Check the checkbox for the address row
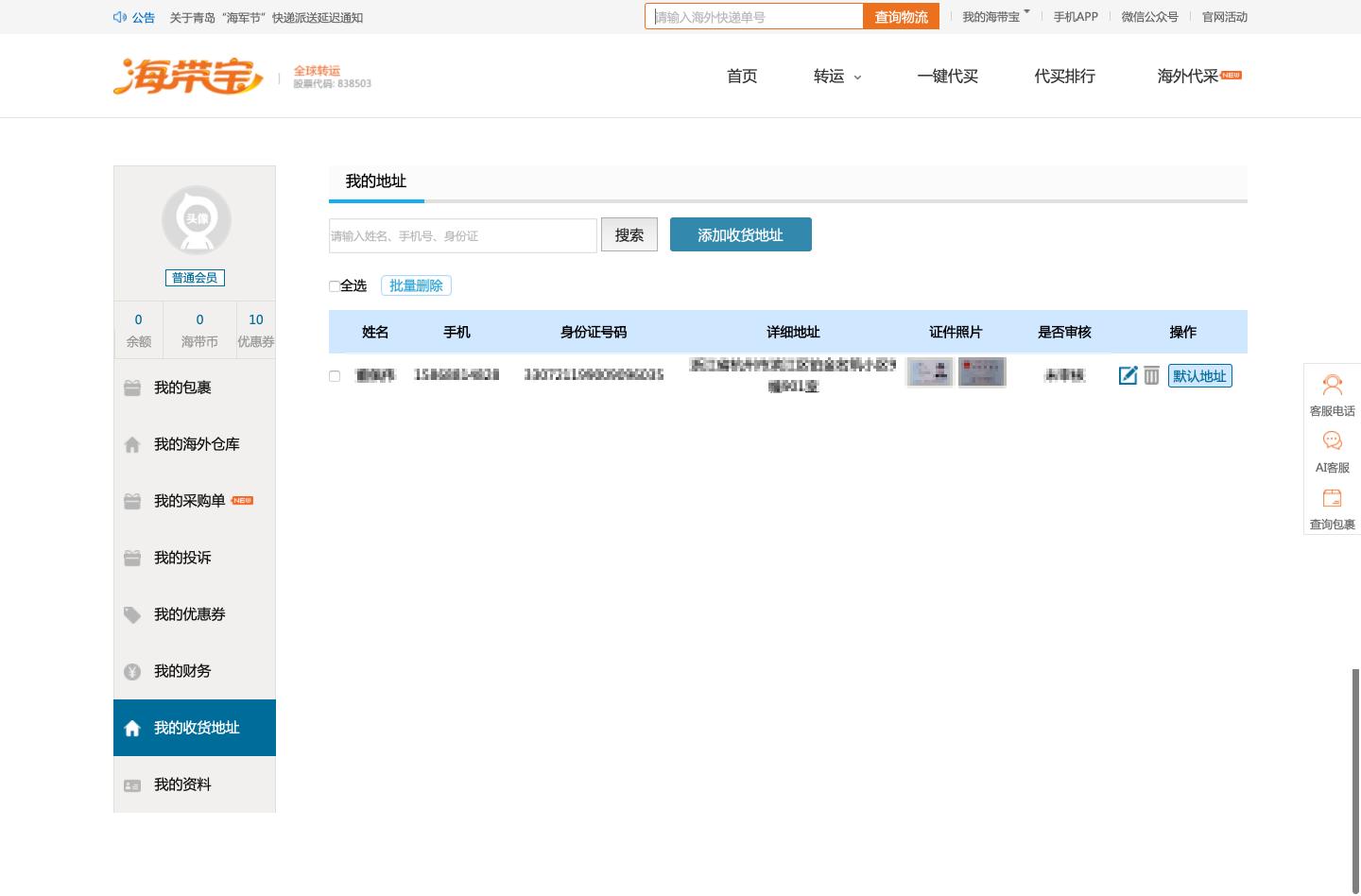Image resolution: width=1361 pixels, height=896 pixels. pyautogui.click(x=334, y=375)
